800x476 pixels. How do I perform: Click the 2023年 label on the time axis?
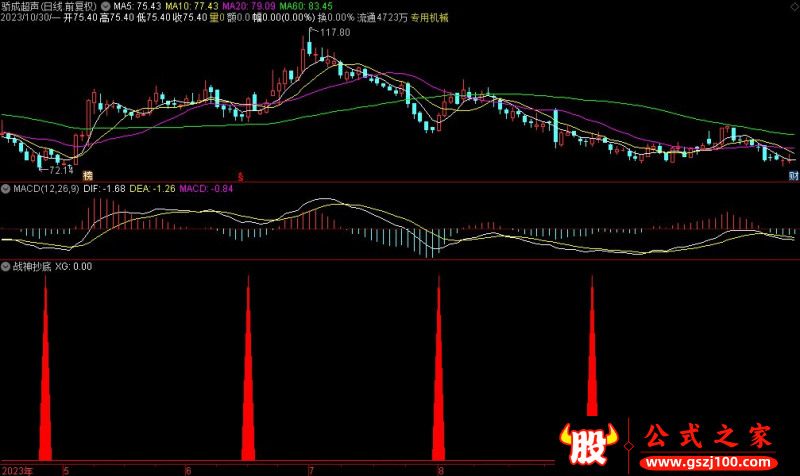click(17, 469)
